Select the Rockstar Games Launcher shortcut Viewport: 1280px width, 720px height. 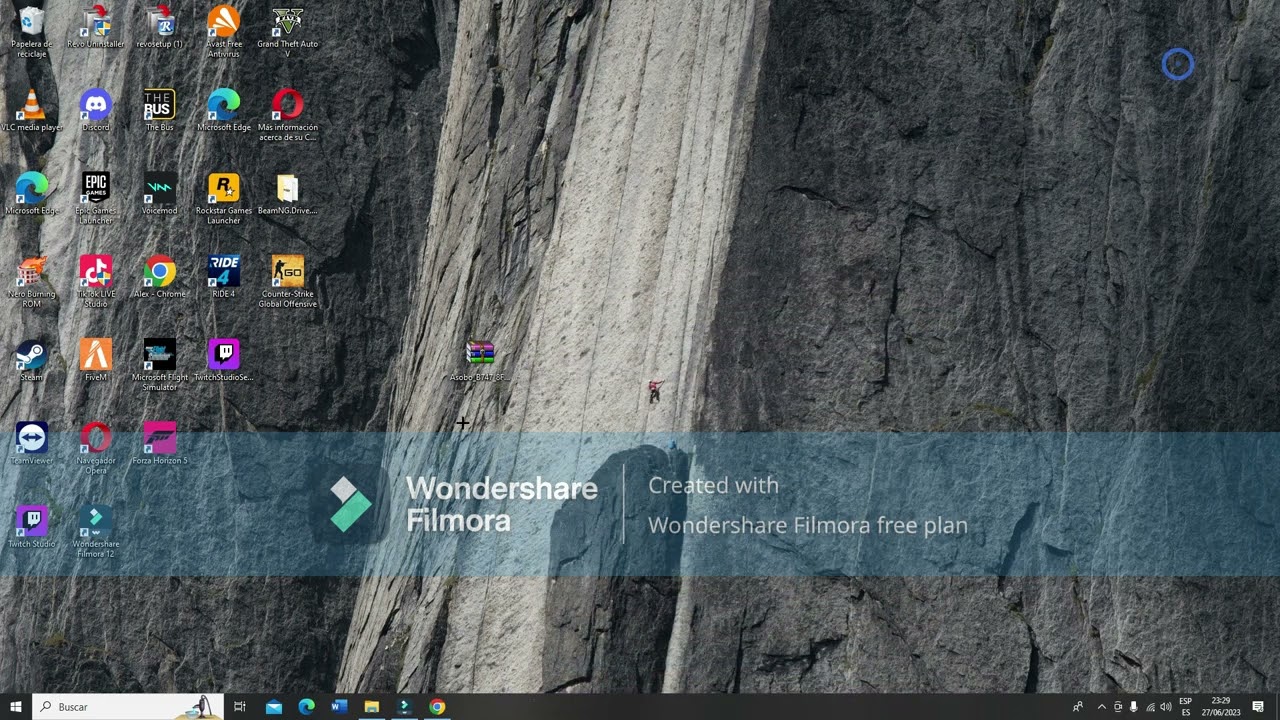(x=224, y=198)
